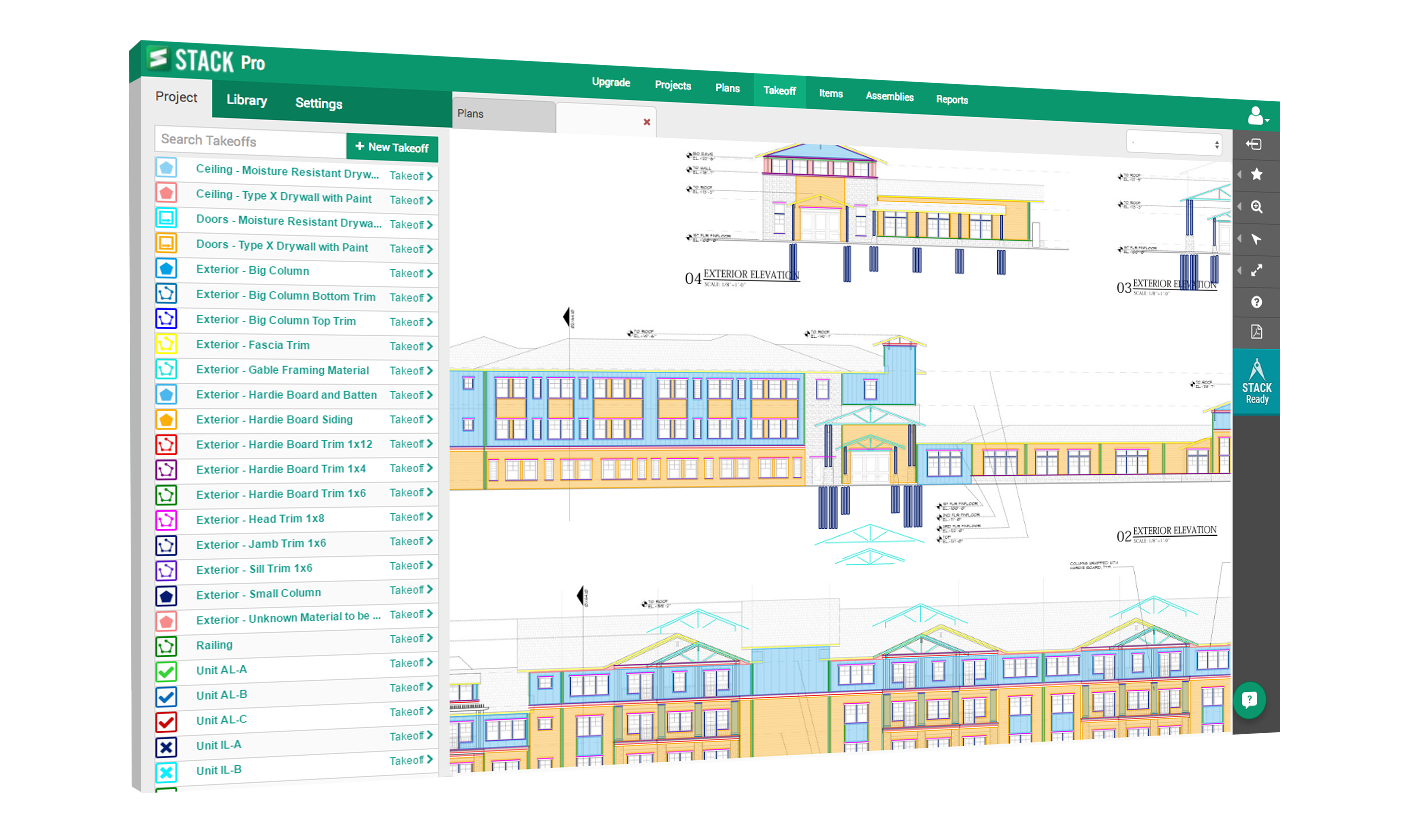
Task: Click inside the Search Takeoffs field
Action: [250, 141]
